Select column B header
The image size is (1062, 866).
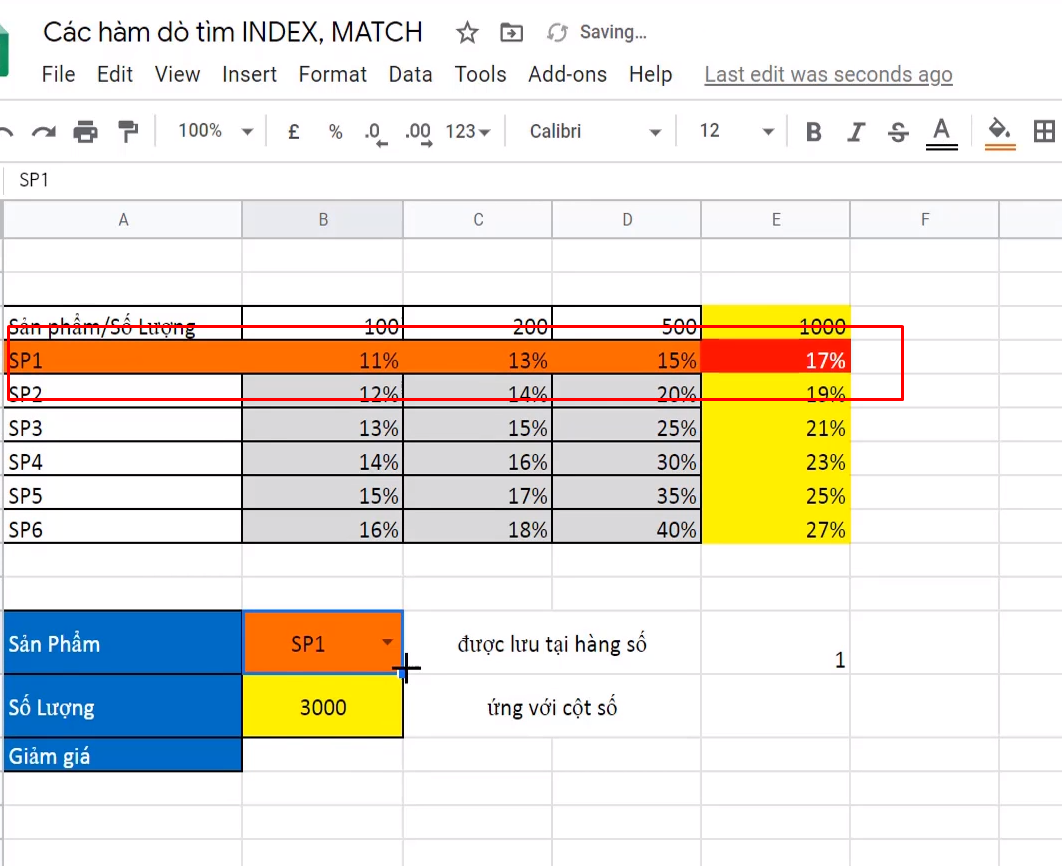point(323,219)
